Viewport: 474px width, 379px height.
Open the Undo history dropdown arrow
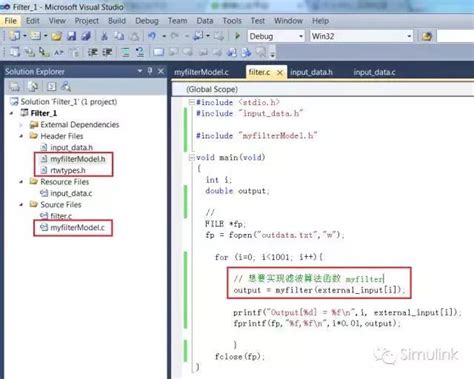164,36
